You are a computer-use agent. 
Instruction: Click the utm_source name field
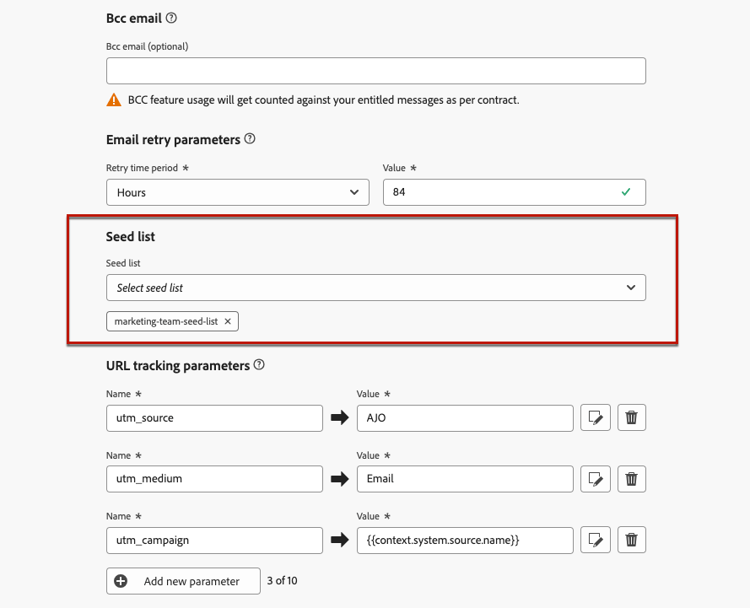214,418
